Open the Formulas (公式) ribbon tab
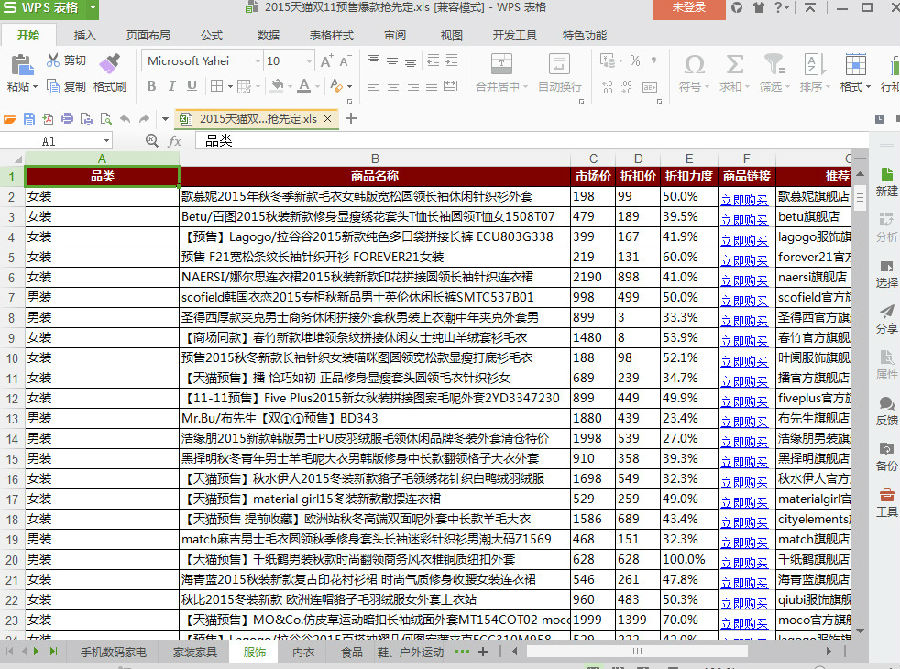 pos(212,35)
